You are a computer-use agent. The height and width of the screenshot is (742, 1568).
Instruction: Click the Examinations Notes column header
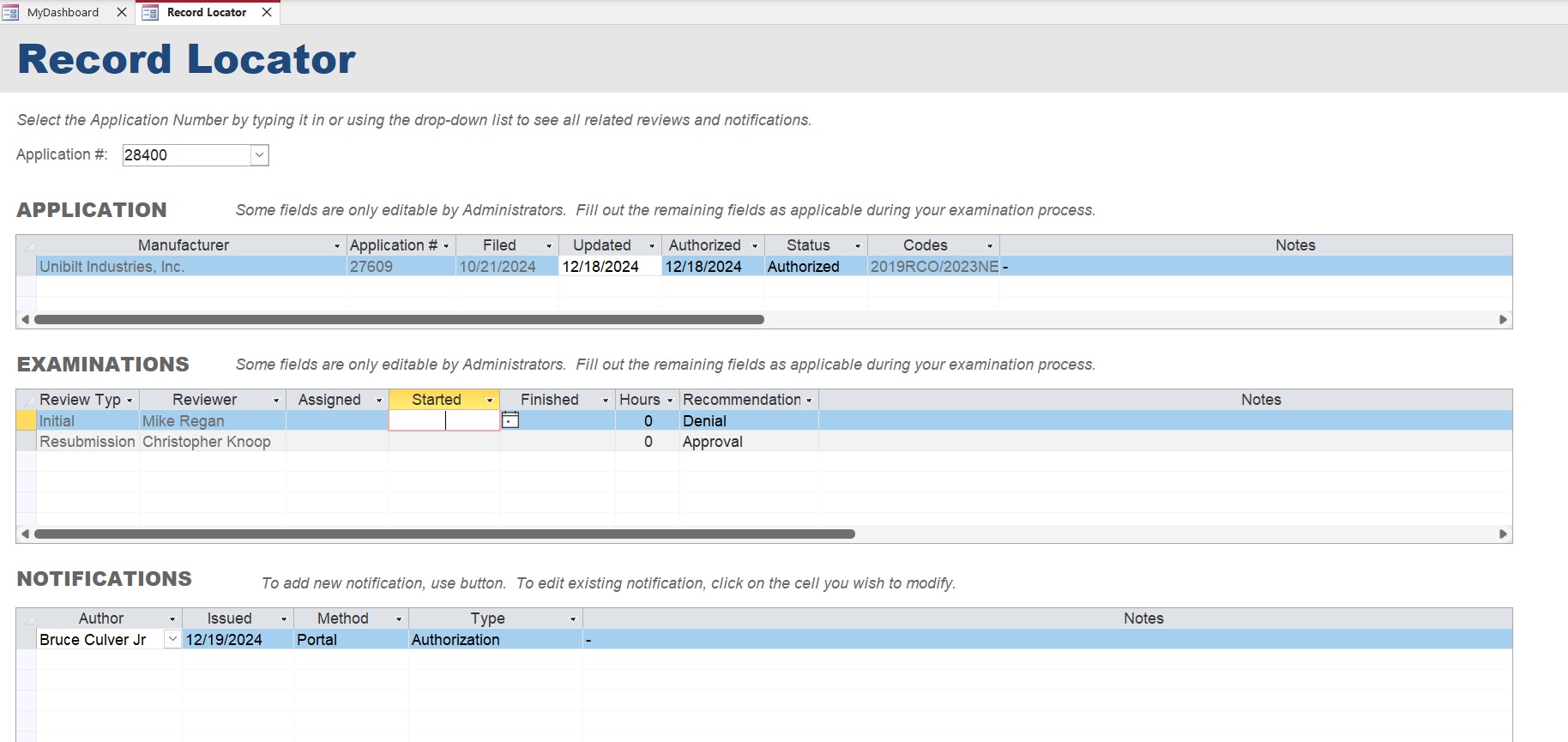[1166, 400]
